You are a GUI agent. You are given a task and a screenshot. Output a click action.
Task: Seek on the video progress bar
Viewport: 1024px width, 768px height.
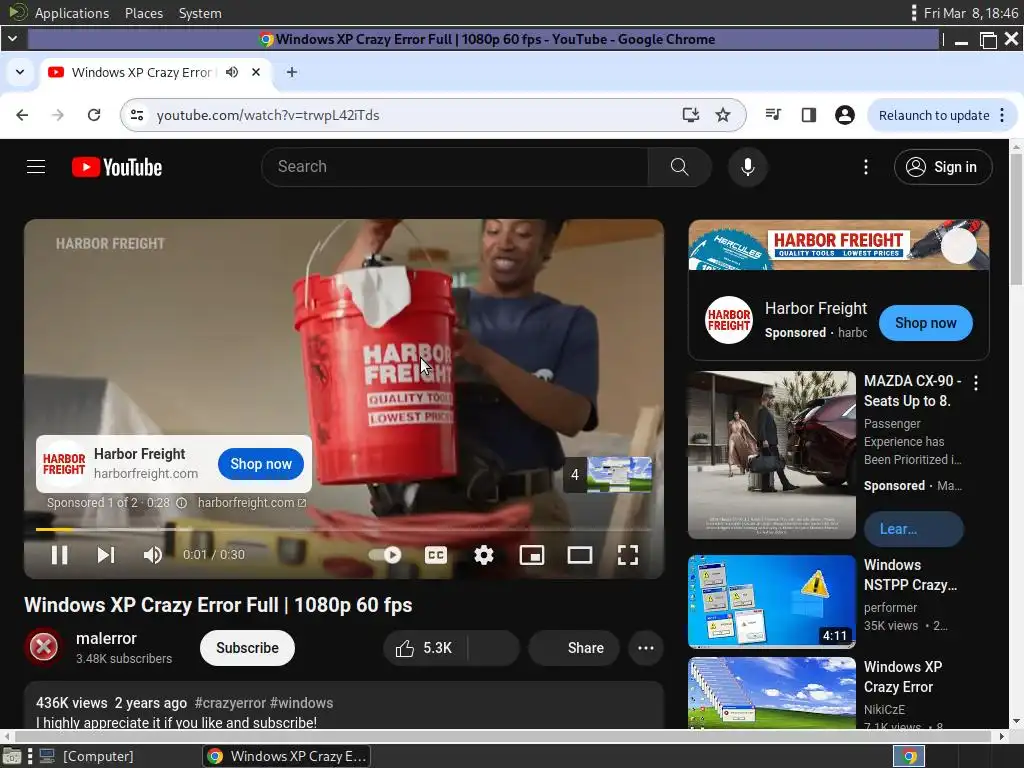pyautogui.click(x=344, y=529)
